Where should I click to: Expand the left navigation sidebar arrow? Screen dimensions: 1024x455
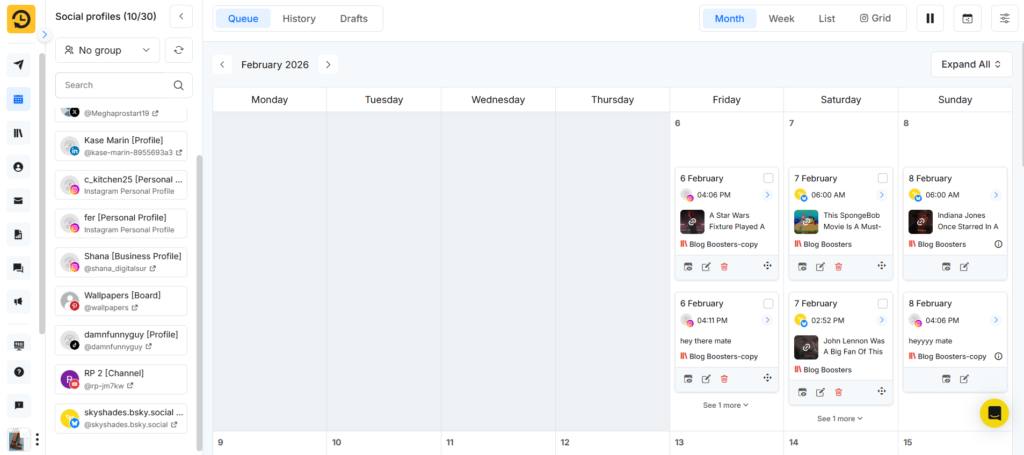point(44,35)
